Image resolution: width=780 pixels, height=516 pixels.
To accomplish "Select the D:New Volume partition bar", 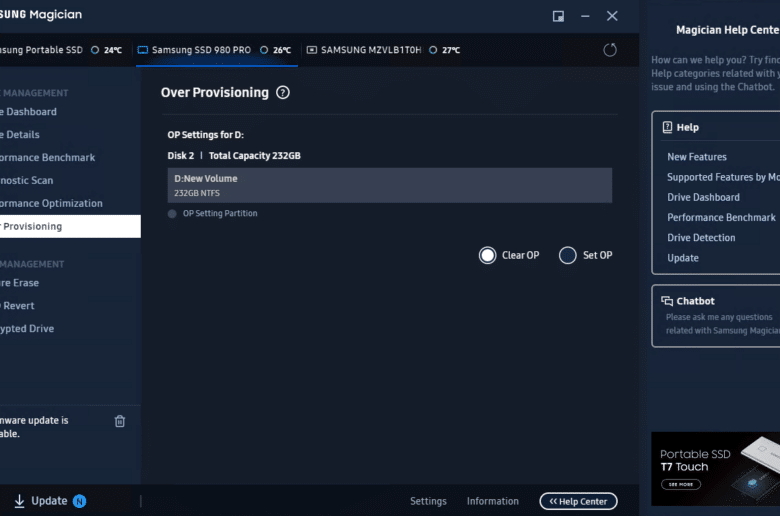I will point(390,185).
